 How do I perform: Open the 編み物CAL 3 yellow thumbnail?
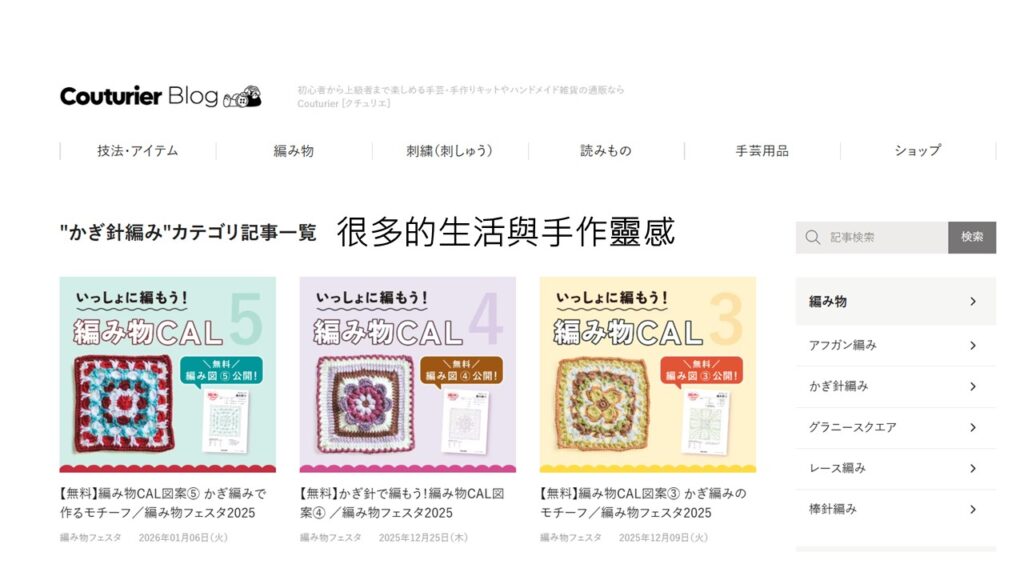point(648,374)
